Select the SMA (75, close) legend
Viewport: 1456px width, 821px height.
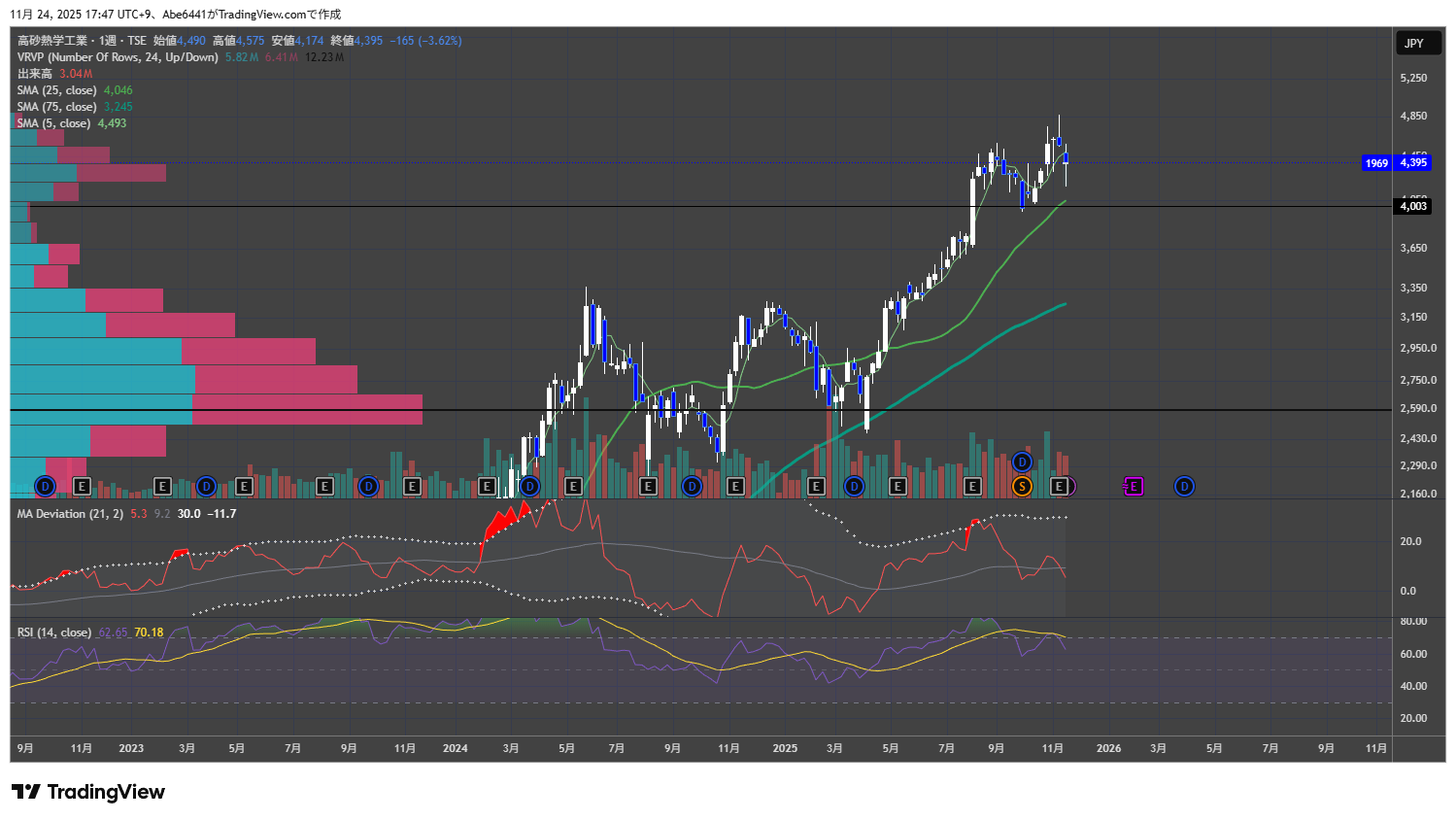tap(57, 107)
